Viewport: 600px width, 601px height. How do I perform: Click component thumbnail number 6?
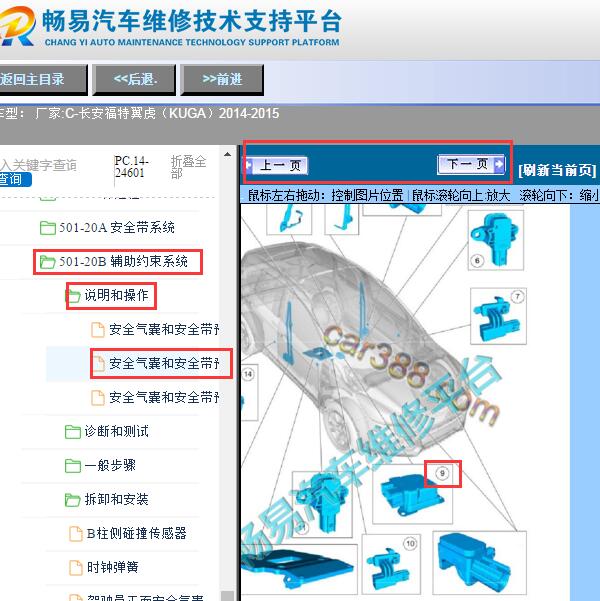[x=496, y=240]
